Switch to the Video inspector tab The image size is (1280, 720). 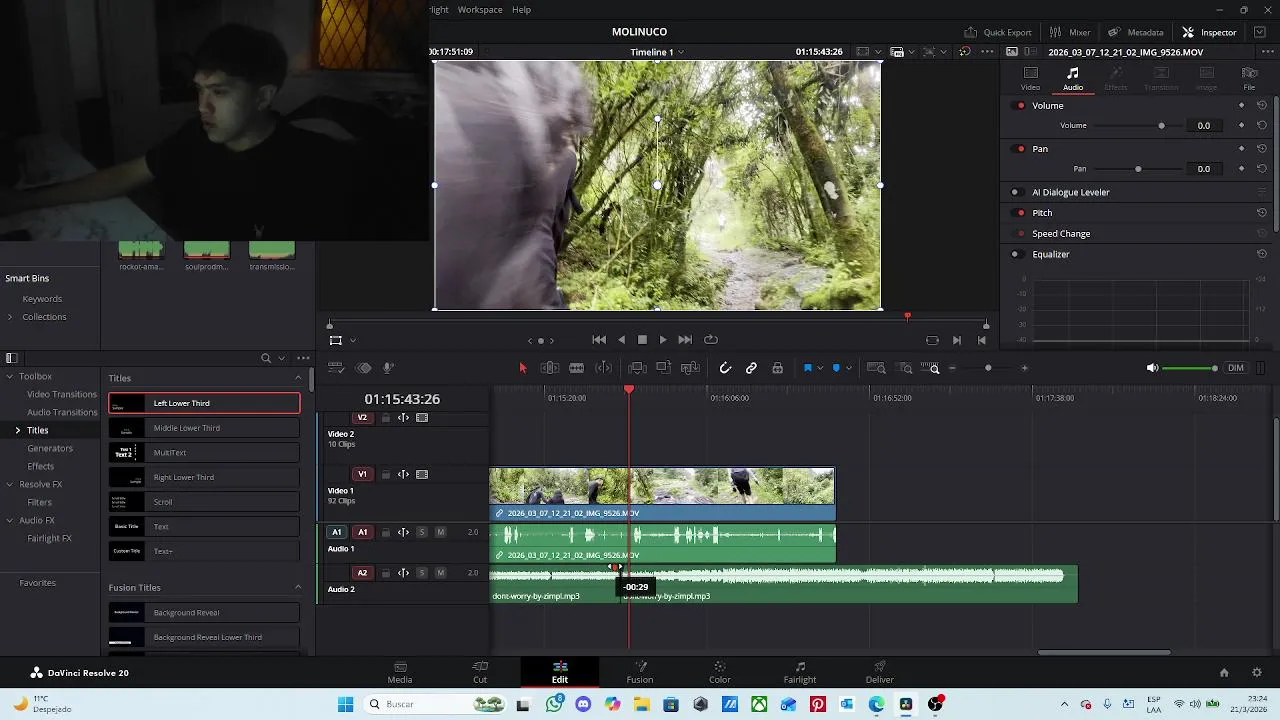point(1030,79)
